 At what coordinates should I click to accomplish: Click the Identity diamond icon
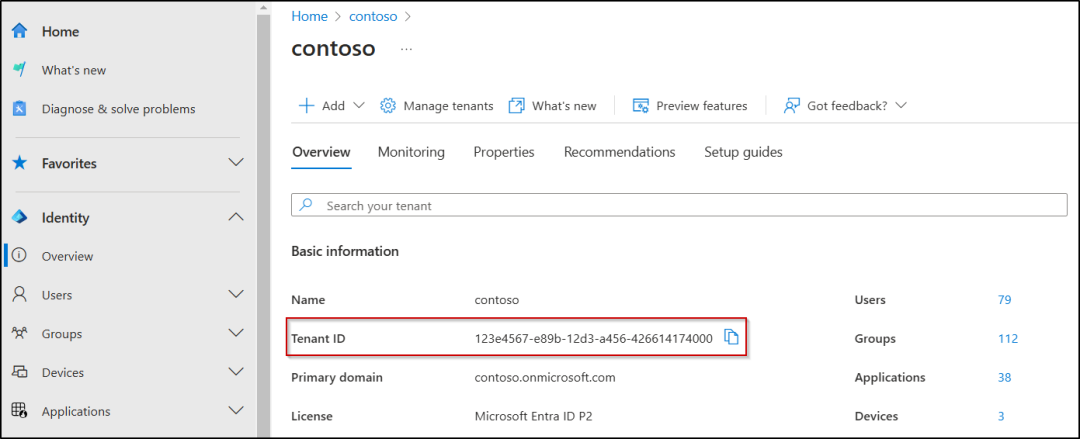pyautogui.click(x=19, y=218)
